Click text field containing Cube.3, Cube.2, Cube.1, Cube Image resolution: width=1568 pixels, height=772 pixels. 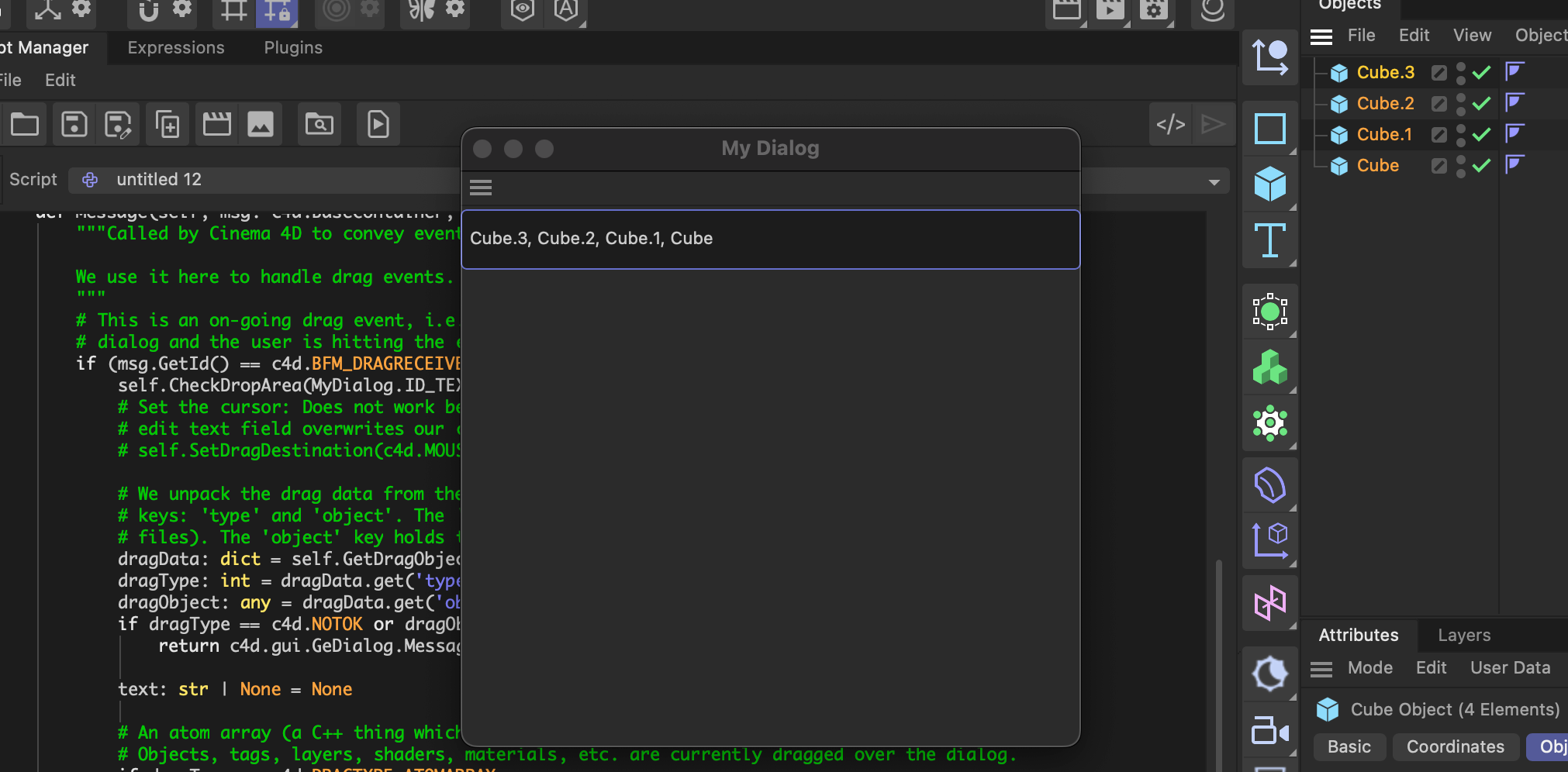pyautogui.click(x=771, y=240)
